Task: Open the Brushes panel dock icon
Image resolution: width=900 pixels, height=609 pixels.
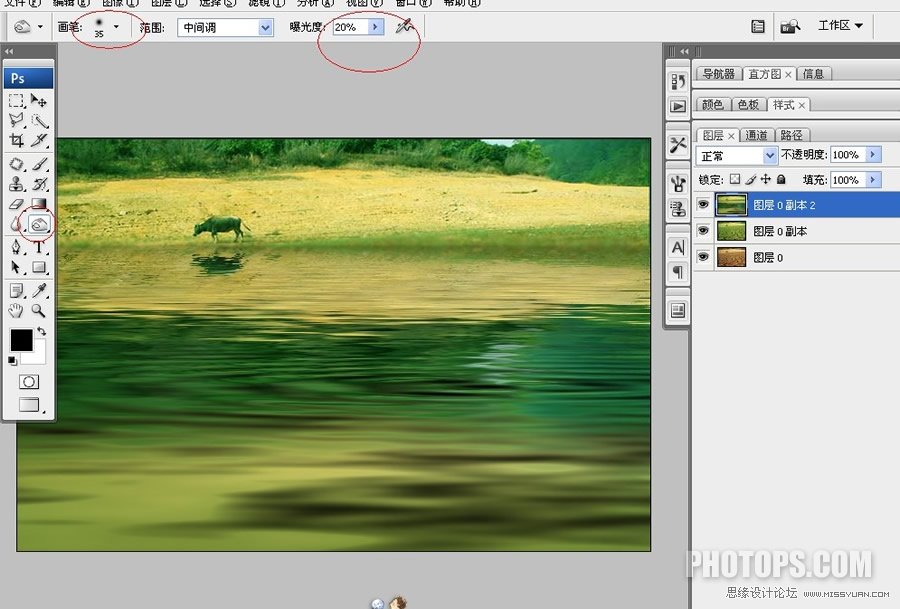Action: point(678,184)
